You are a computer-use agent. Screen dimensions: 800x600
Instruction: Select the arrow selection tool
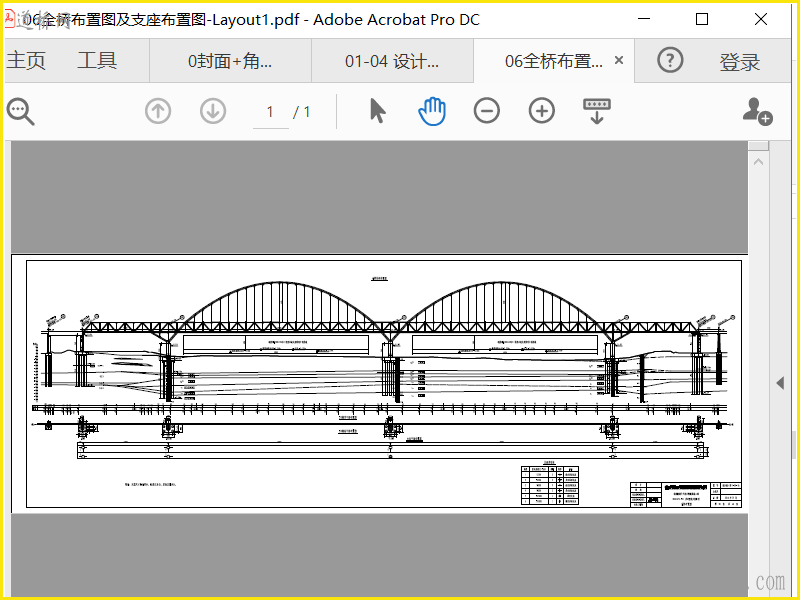[378, 111]
